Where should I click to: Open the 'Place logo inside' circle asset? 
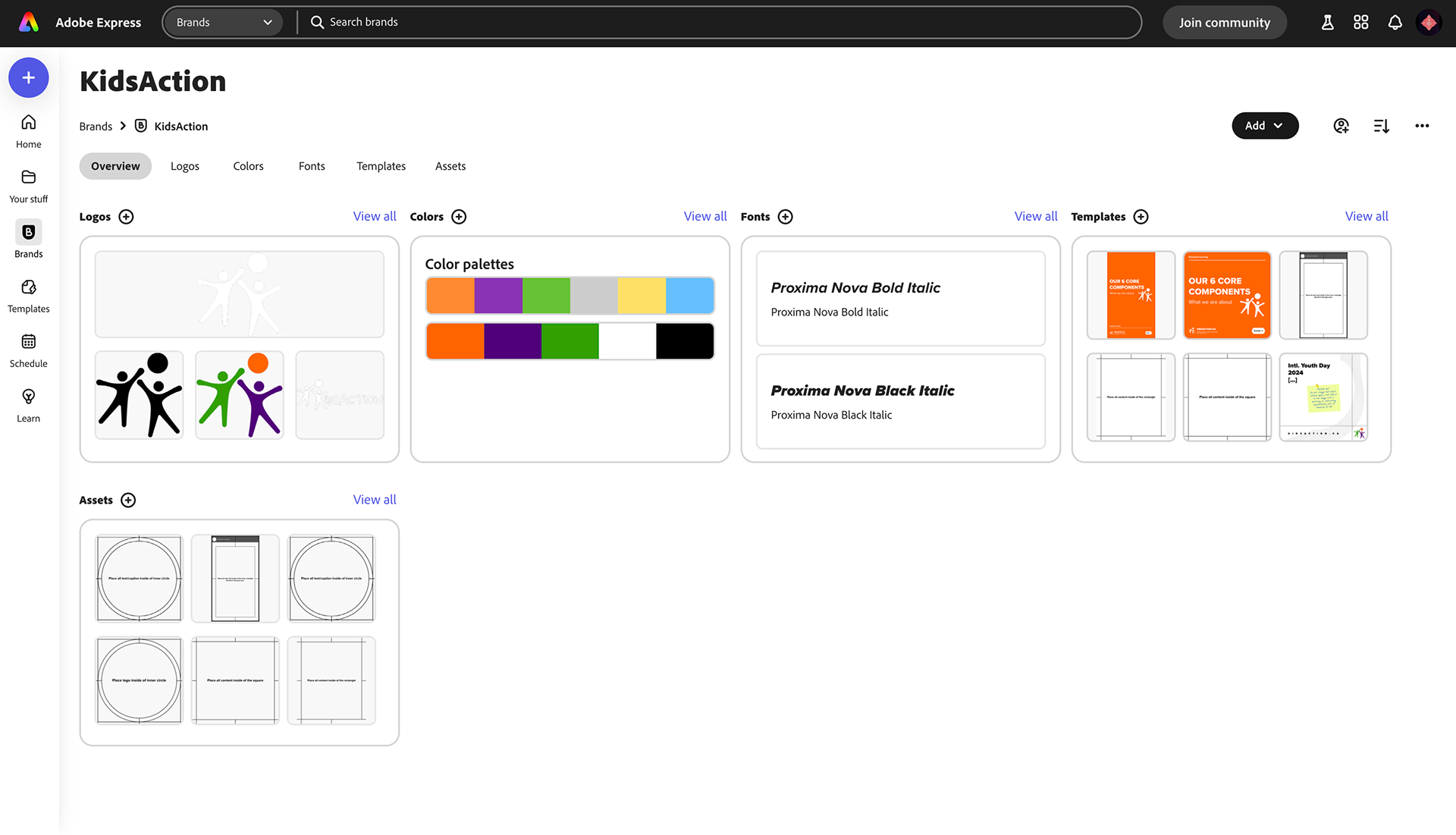(x=139, y=680)
